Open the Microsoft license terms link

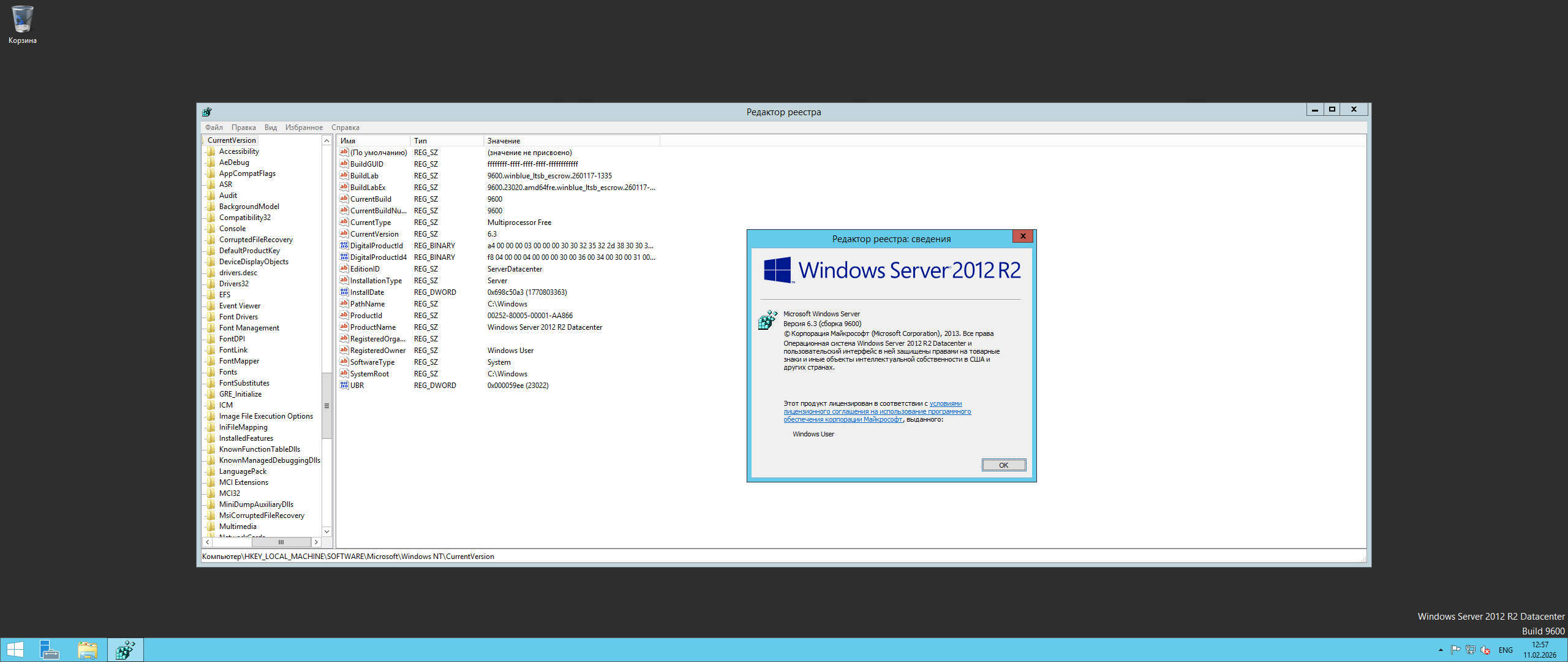pos(876,412)
